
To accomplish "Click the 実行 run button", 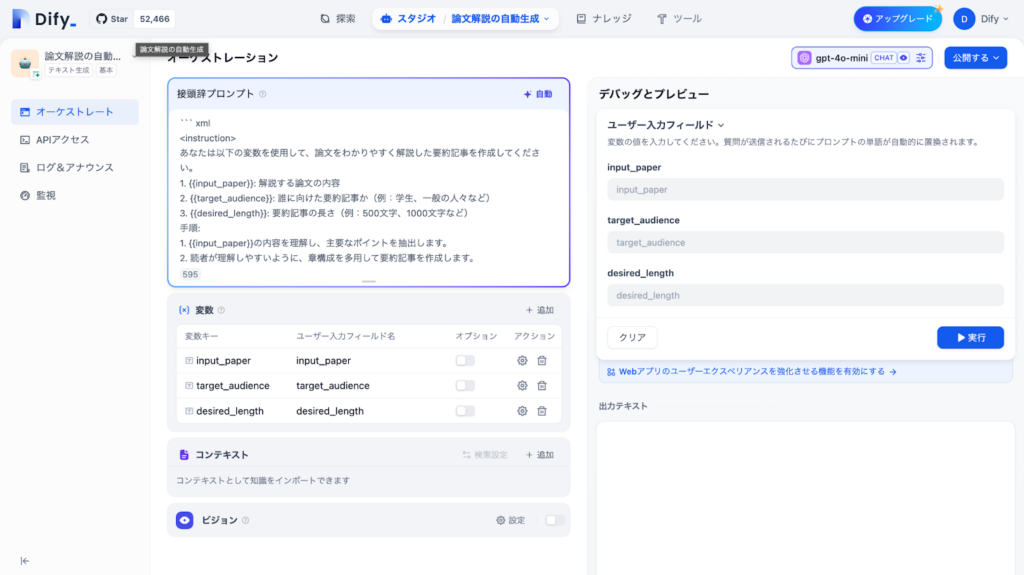I will (970, 337).
